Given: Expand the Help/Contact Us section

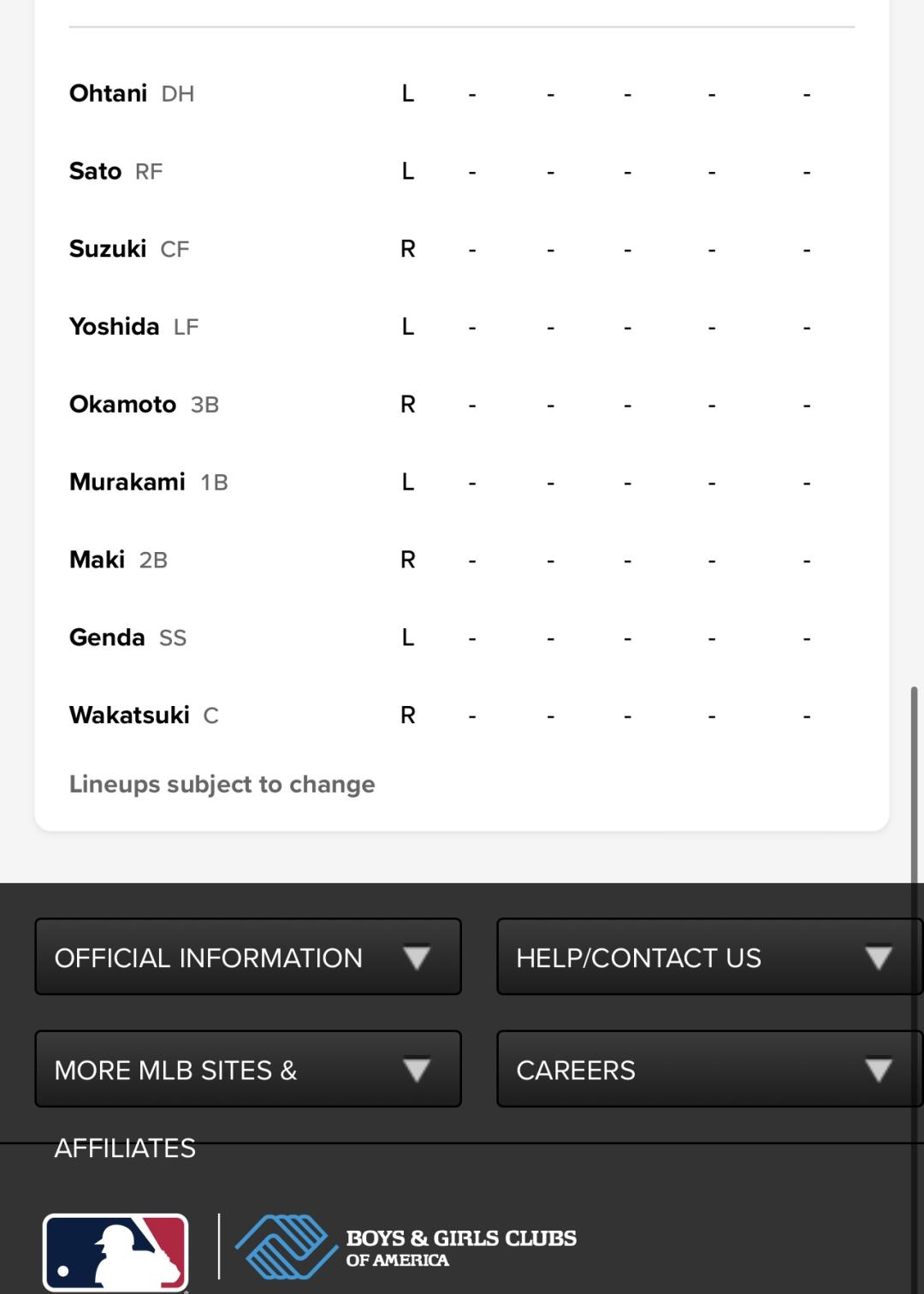Looking at the screenshot, I should tap(639, 958).
